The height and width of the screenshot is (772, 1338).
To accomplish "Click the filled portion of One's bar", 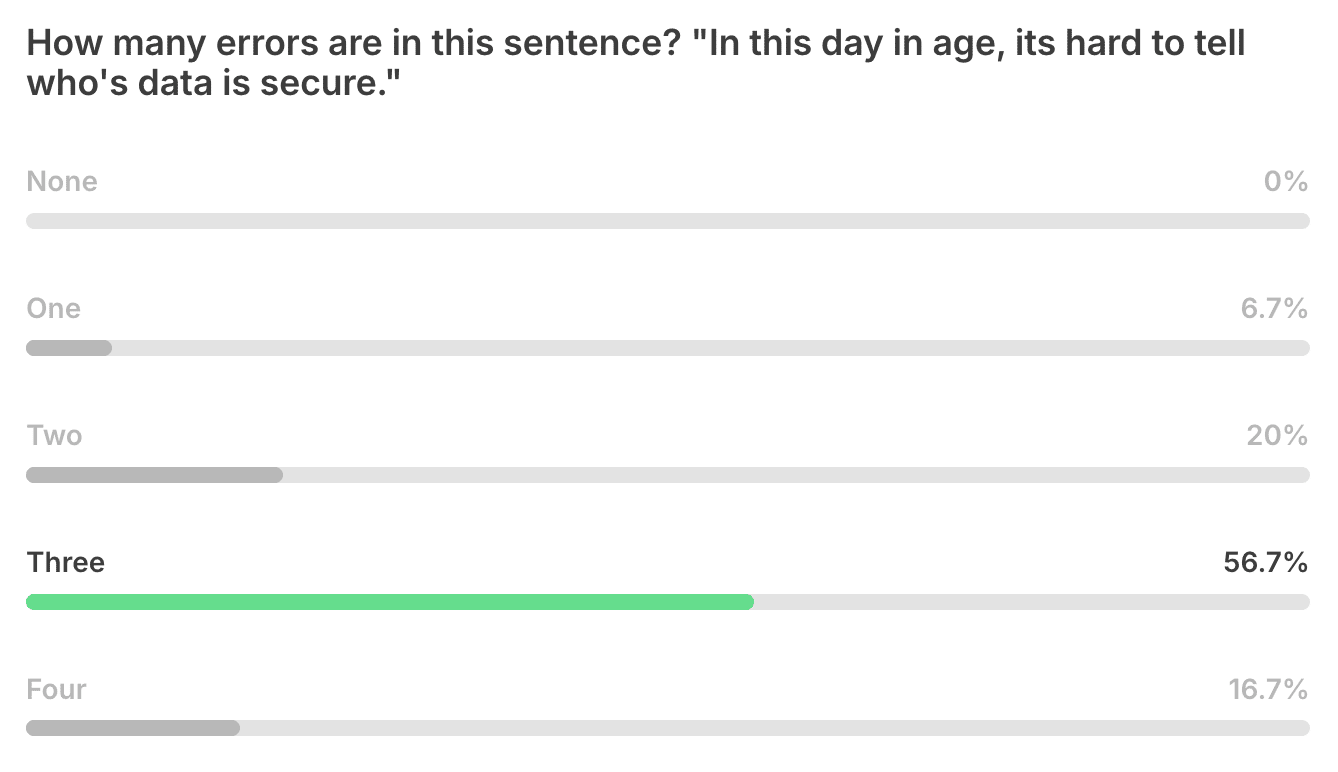I will [69, 348].
